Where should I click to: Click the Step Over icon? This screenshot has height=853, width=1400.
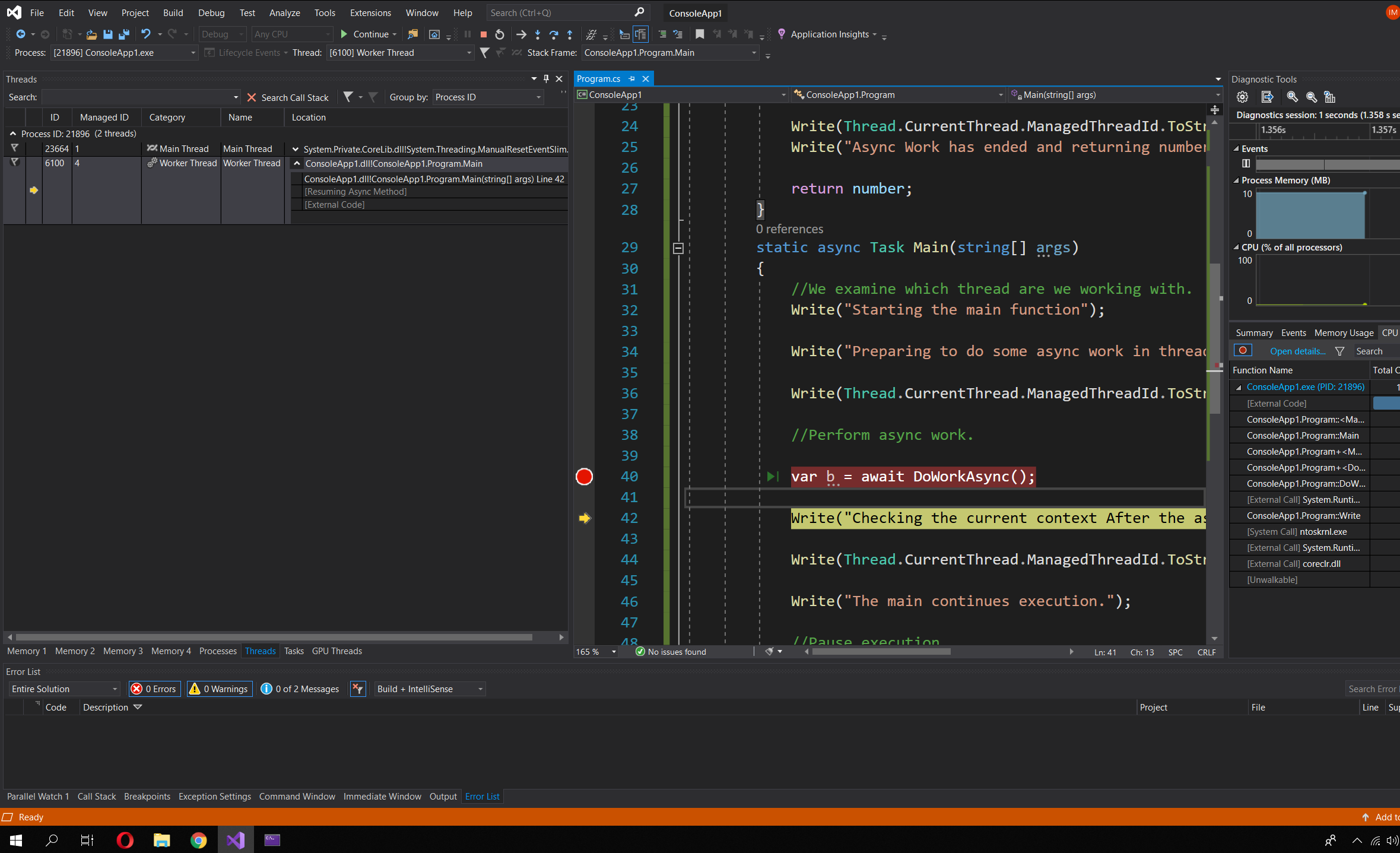[553, 34]
